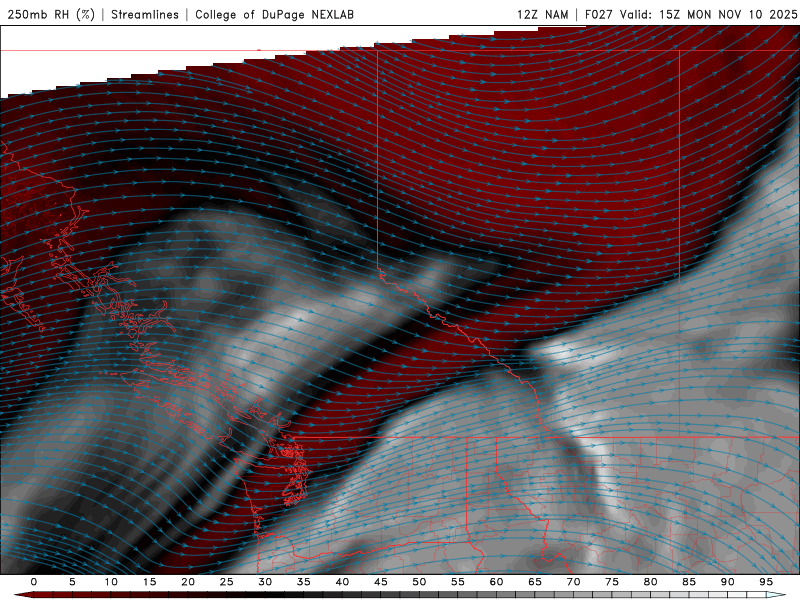Click the '55' value on the color scale

(x=457, y=582)
